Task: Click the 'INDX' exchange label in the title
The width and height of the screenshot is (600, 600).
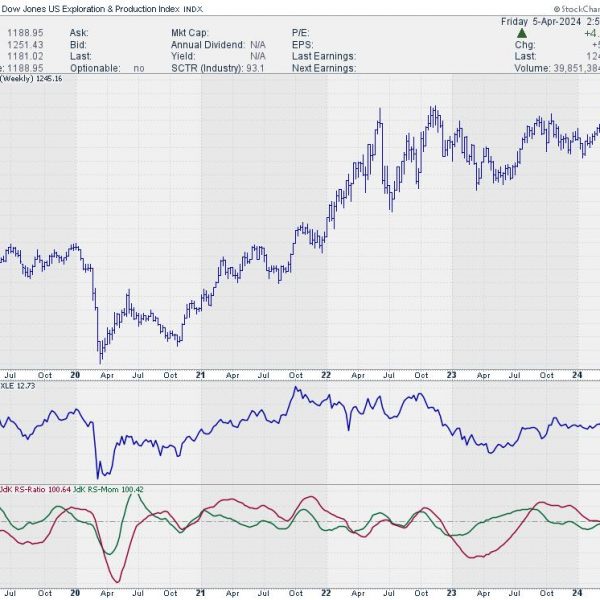Action: coord(193,9)
